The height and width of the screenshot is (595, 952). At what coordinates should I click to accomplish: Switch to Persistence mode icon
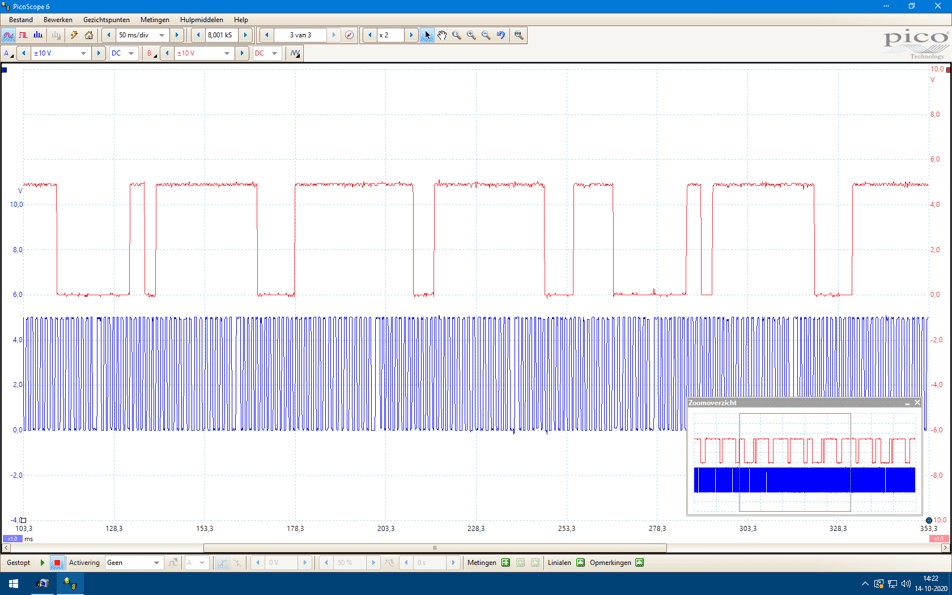click(x=23, y=35)
